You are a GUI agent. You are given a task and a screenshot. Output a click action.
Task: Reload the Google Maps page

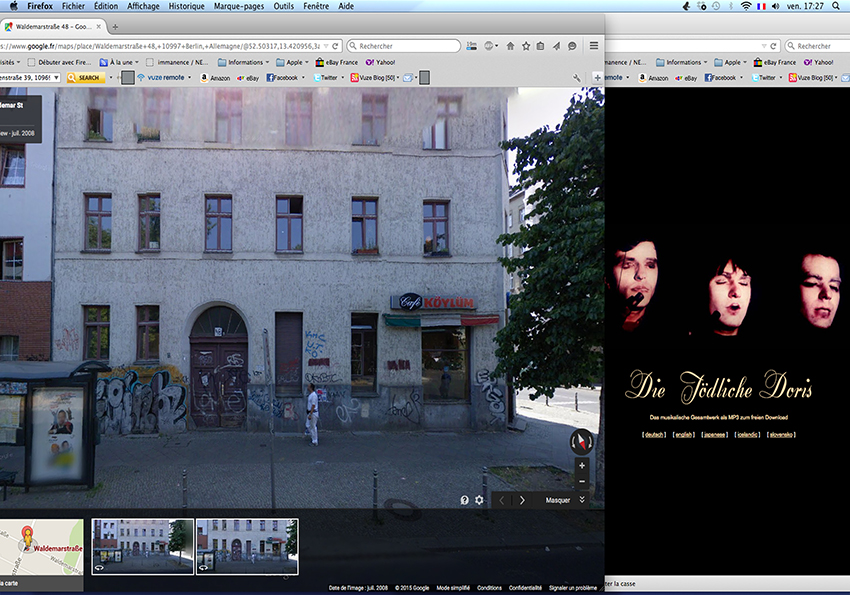336,46
